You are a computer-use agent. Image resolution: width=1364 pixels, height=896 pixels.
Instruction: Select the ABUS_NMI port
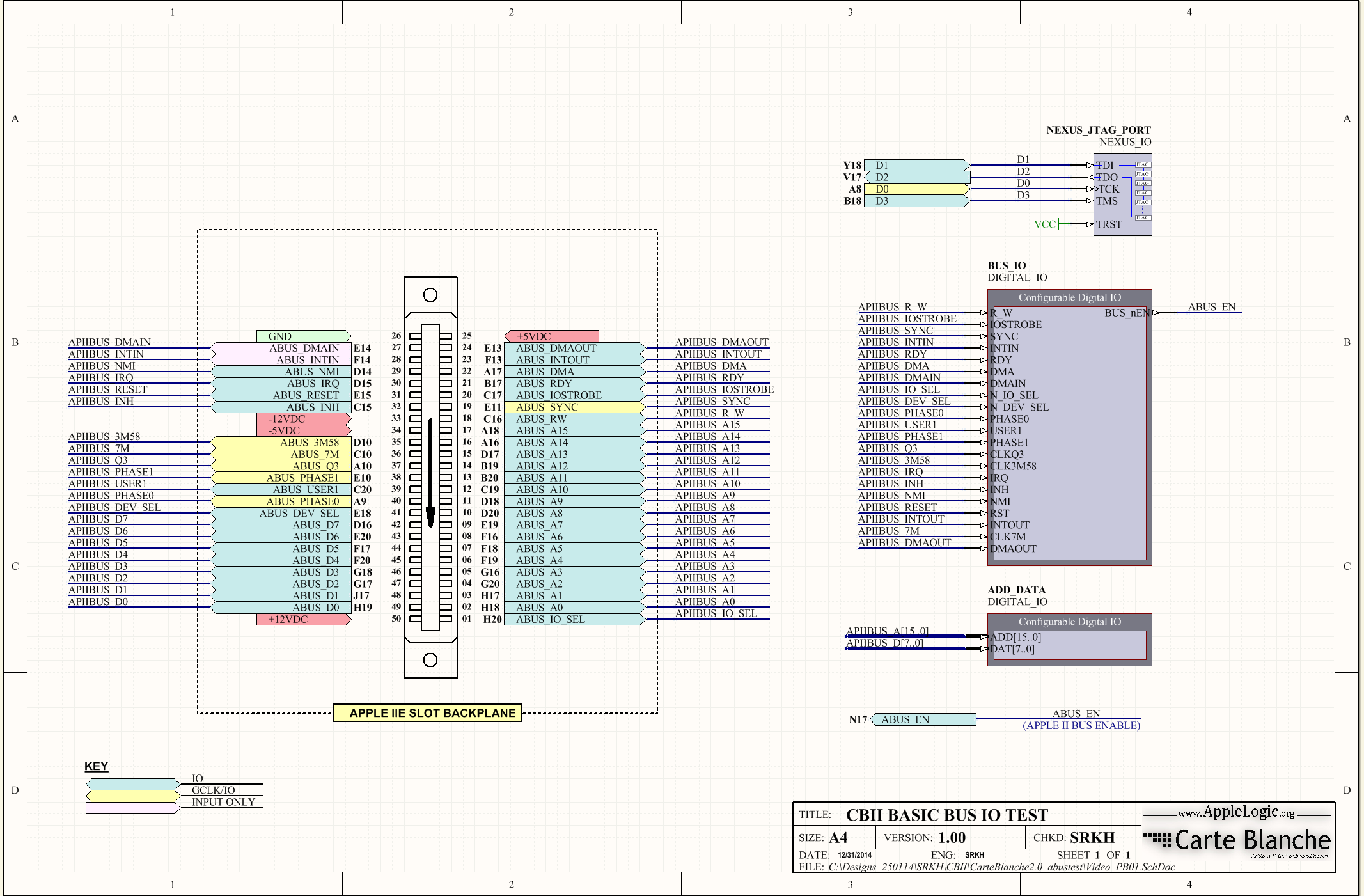pyautogui.click(x=281, y=372)
